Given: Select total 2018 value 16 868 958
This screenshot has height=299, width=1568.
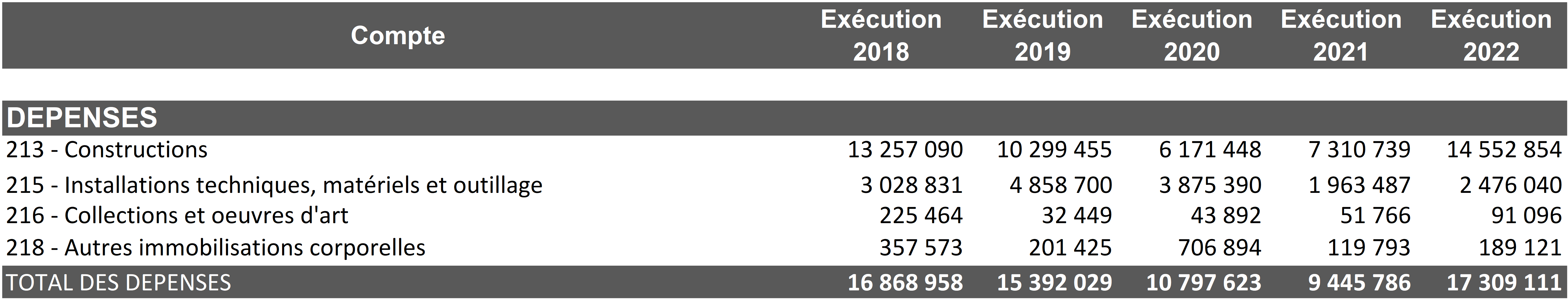Looking at the screenshot, I should coord(905,283).
